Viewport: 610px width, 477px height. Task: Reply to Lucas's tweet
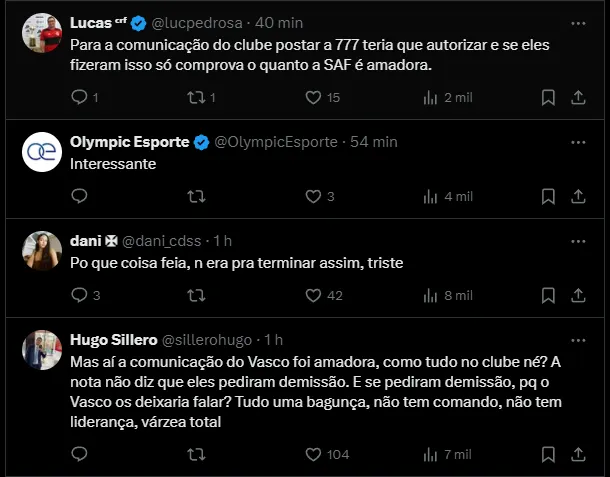81,97
